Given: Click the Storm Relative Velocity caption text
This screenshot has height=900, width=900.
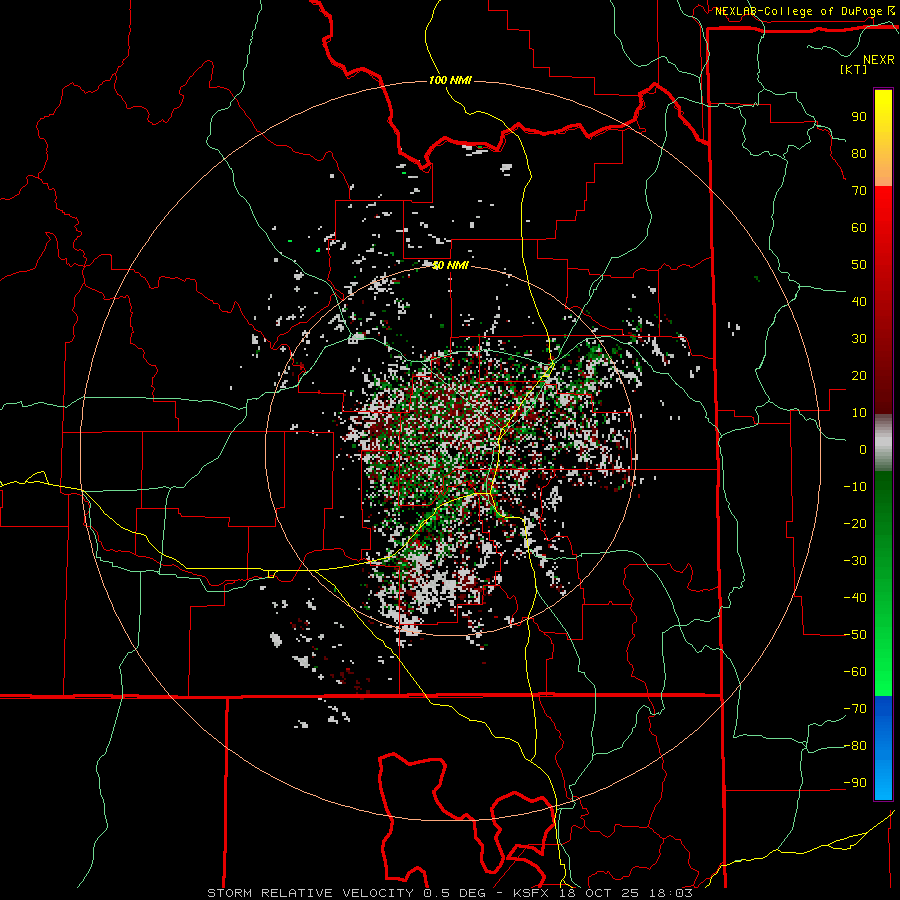Looking at the screenshot, I should 449,893.
